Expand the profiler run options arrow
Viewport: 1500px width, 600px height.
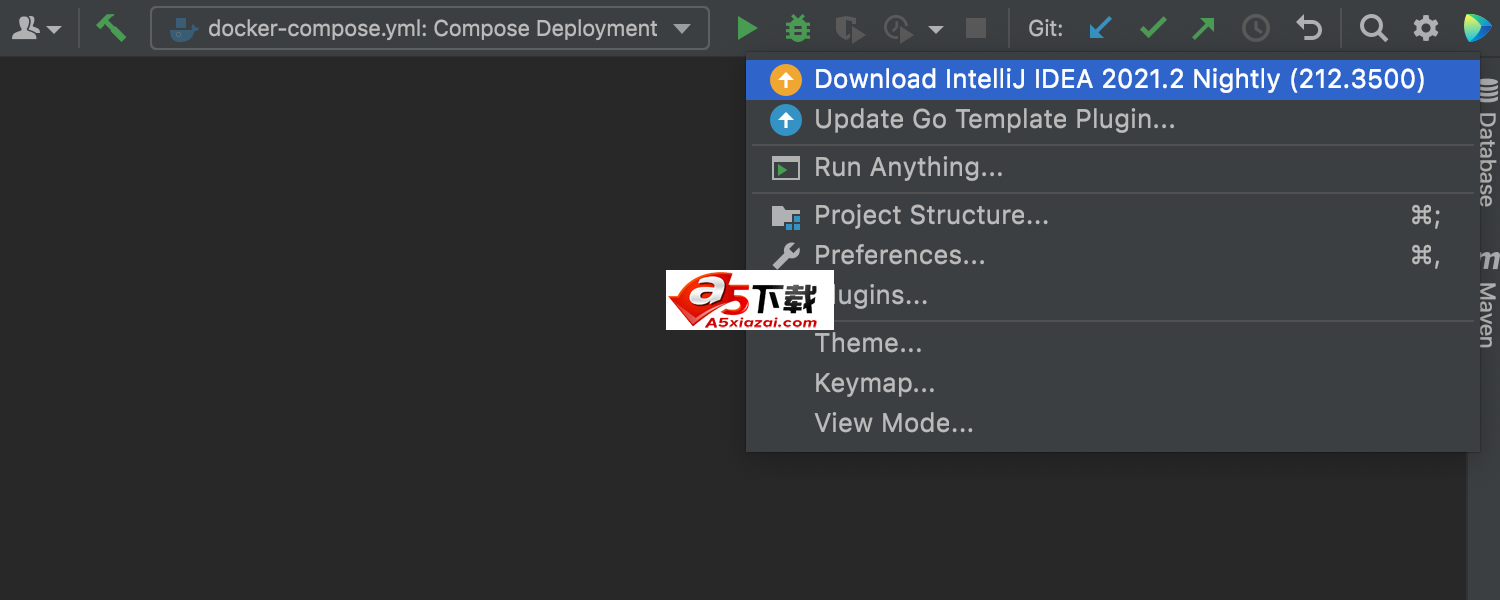click(x=936, y=29)
